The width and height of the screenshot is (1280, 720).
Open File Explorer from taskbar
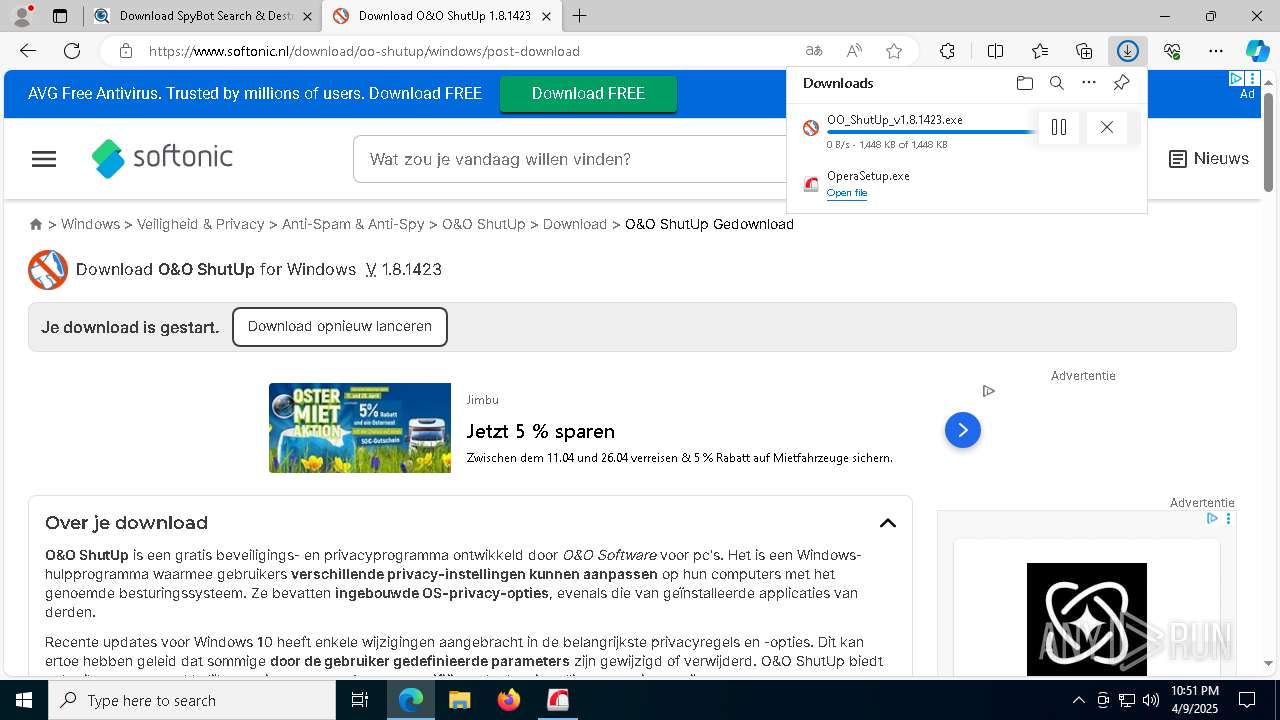[459, 700]
